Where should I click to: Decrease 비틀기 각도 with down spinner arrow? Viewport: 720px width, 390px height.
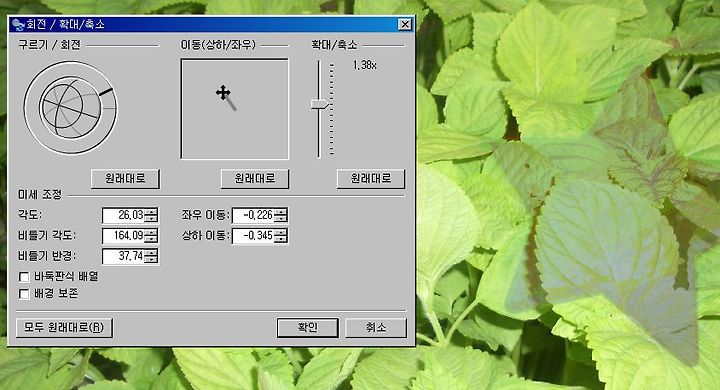151,239
